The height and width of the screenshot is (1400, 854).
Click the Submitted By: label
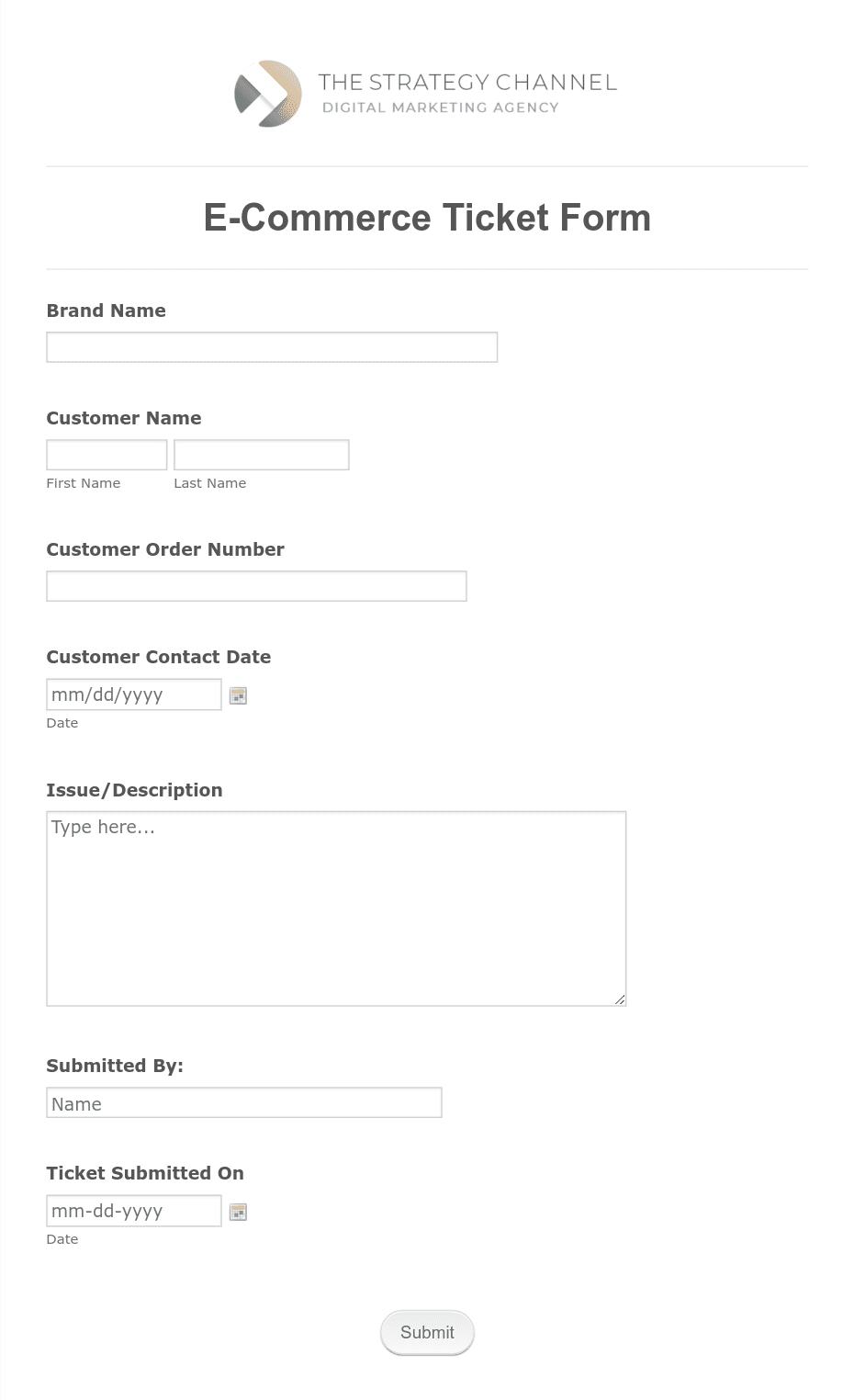click(x=115, y=1066)
